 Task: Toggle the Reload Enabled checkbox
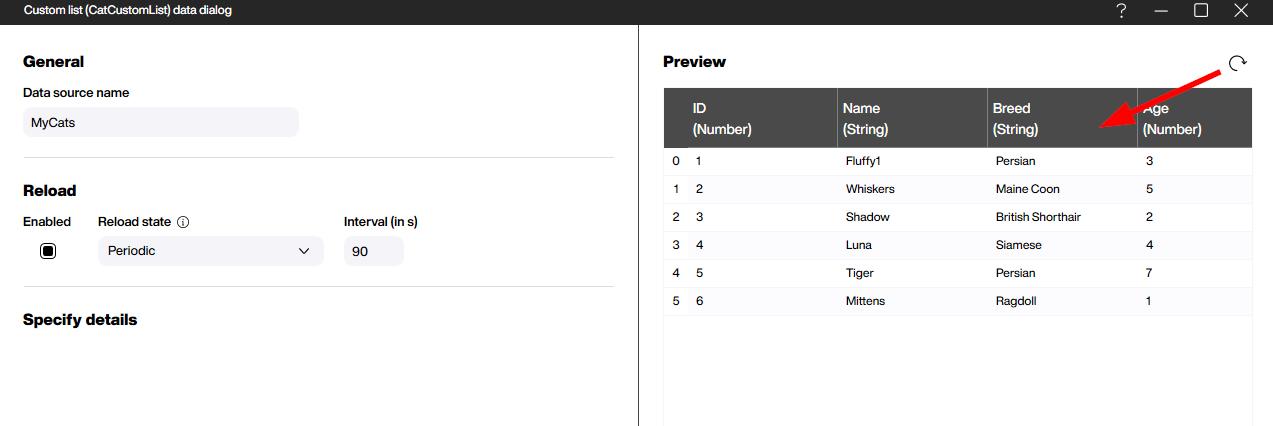pyautogui.click(x=48, y=251)
